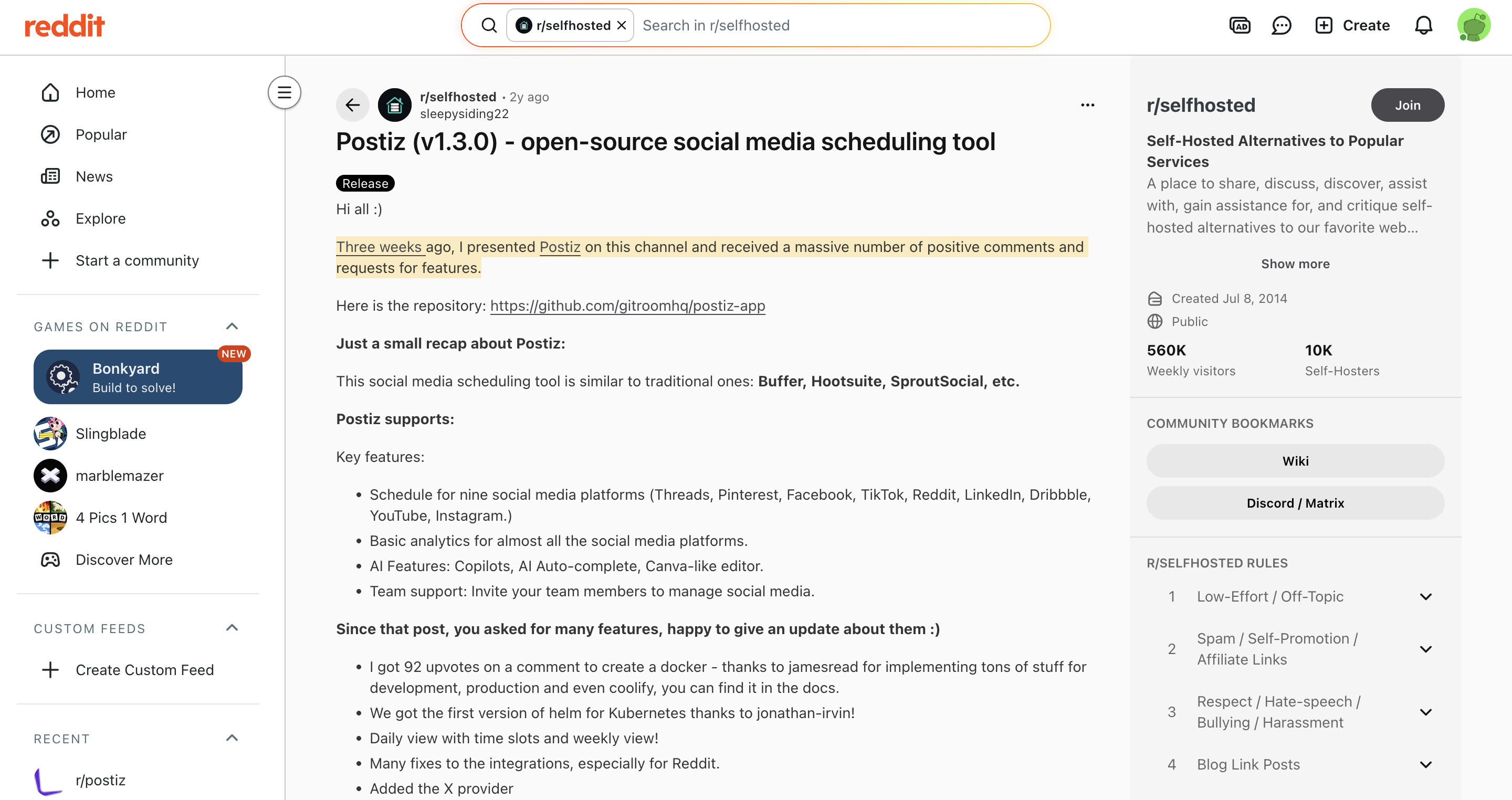The image size is (1512, 800).
Task: Click the search magnifier icon
Action: pyautogui.click(x=489, y=25)
